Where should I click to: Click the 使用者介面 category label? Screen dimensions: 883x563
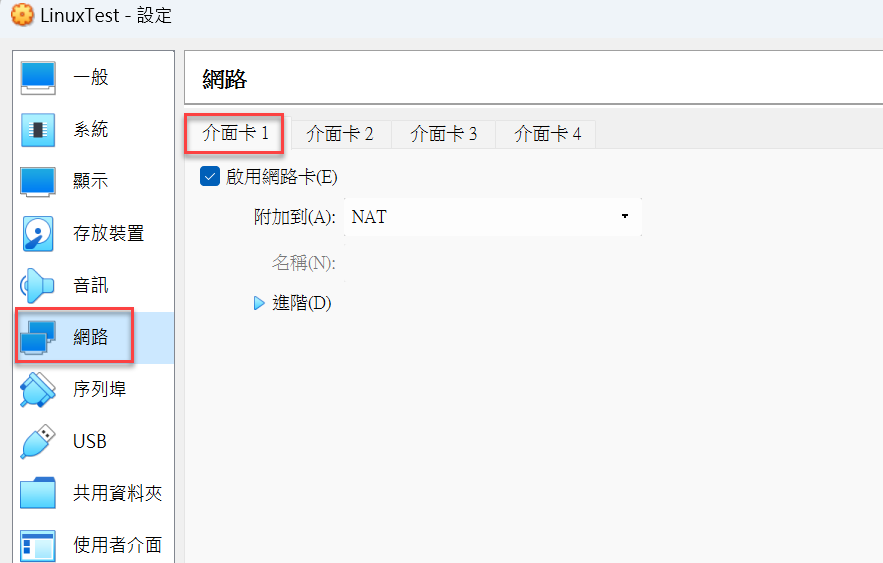point(118,544)
